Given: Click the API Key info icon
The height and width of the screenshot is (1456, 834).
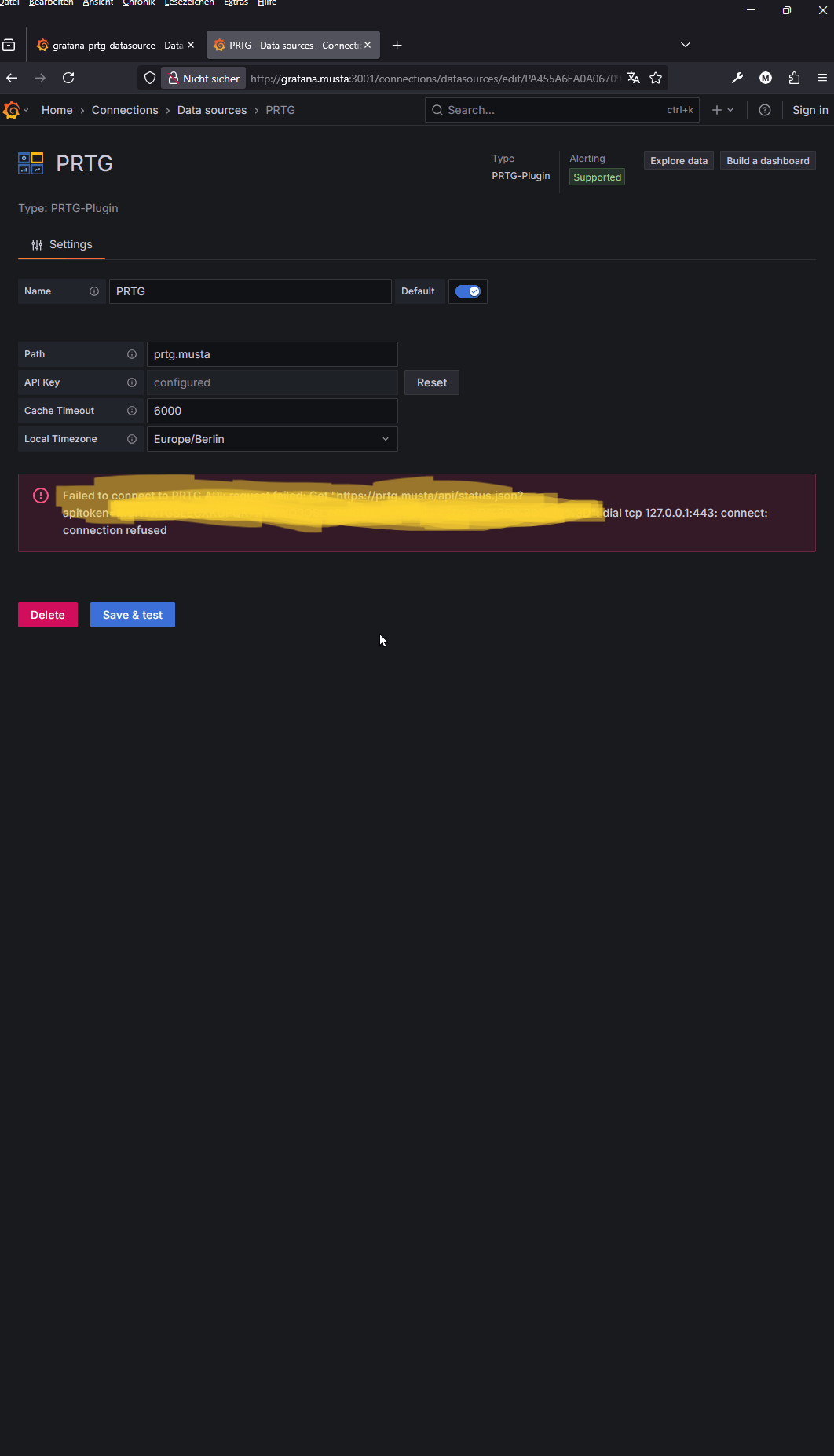Looking at the screenshot, I should (132, 382).
